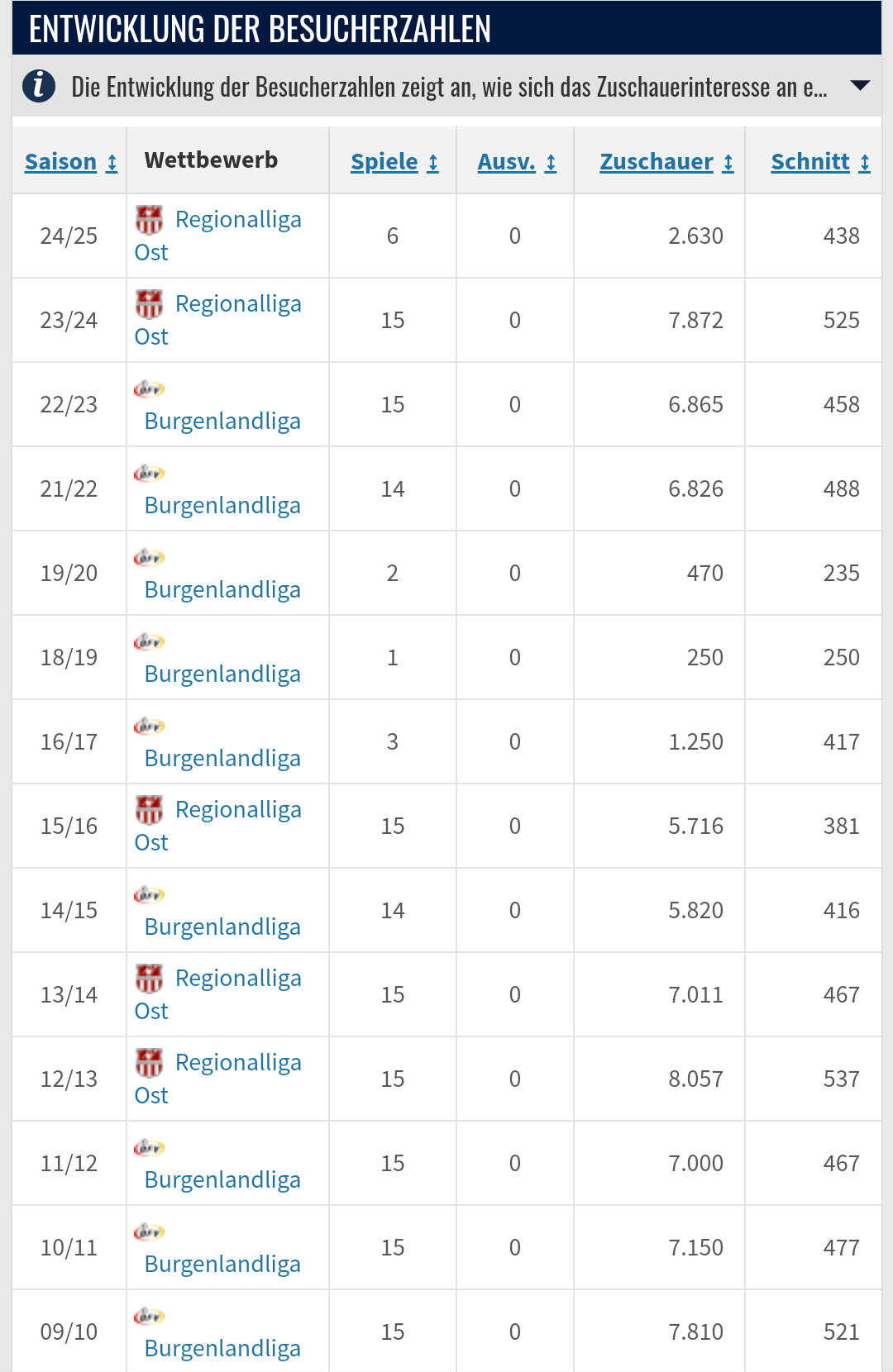
Task: Sort by the Ausv. column header
Action: (517, 162)
